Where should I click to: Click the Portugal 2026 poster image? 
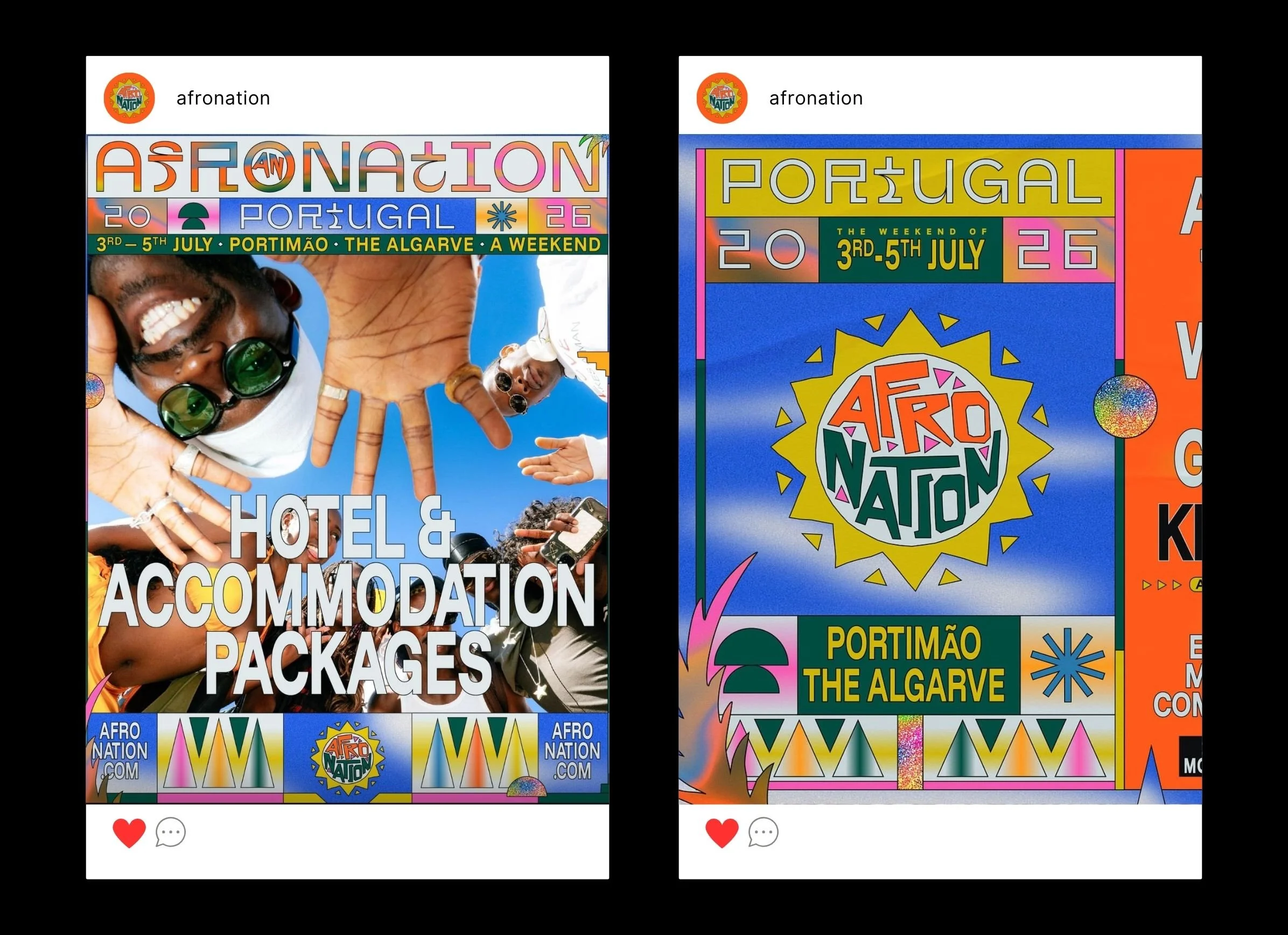tap(941, 469)
